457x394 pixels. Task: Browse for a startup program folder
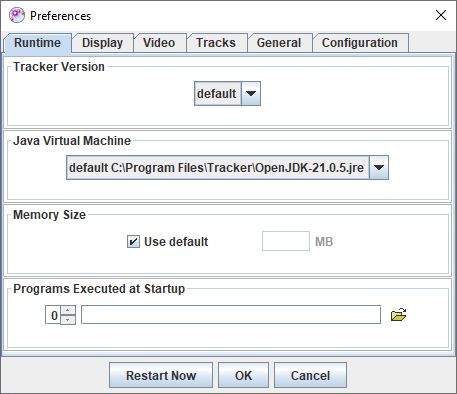click(398, 314)
